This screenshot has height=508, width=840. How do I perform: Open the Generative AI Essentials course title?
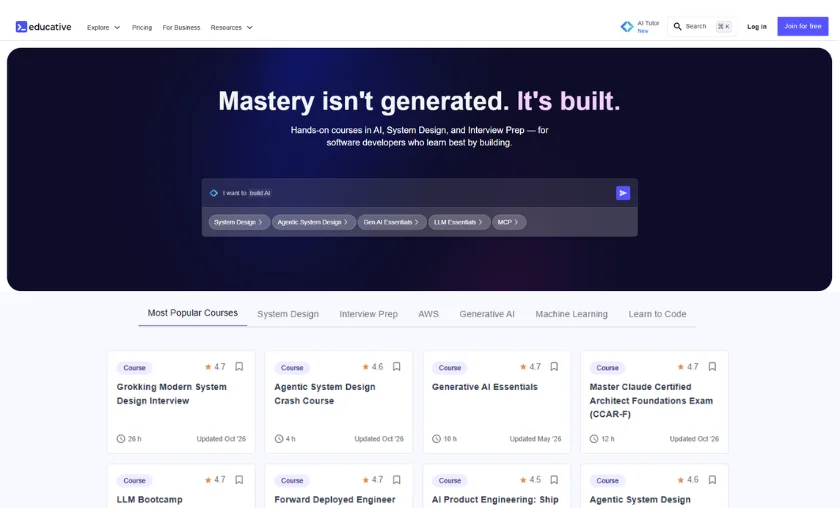point(485,387)
